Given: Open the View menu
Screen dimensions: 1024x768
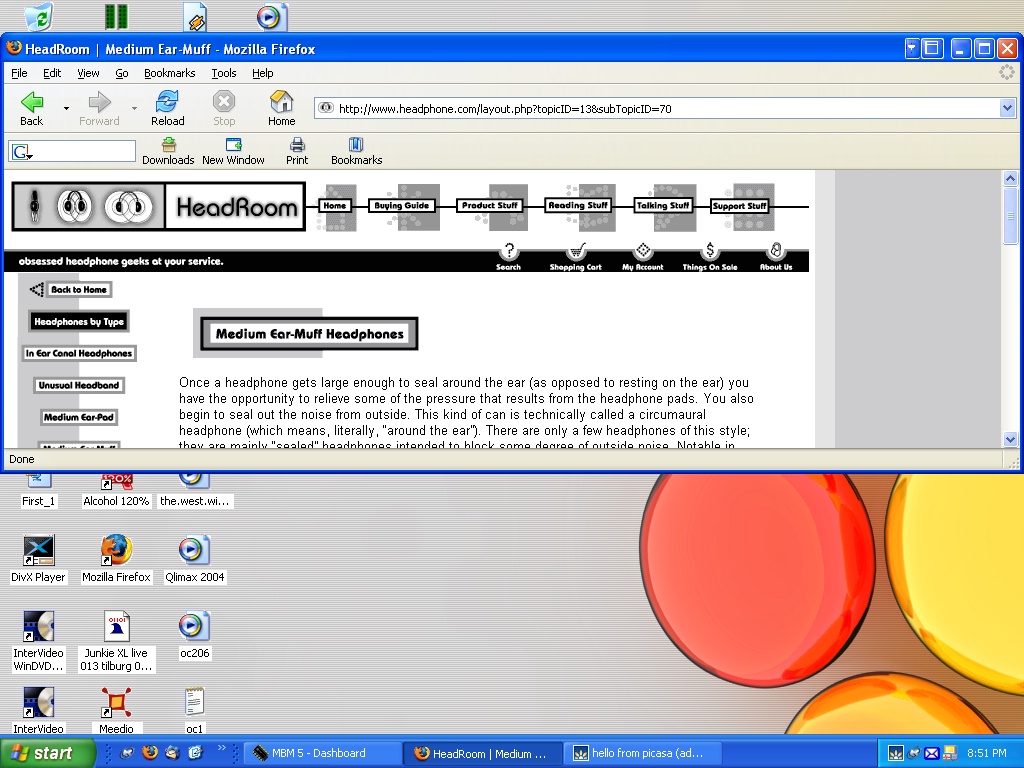Looking at the screenshot, I should pyautogui.click(x=88, y=73).
